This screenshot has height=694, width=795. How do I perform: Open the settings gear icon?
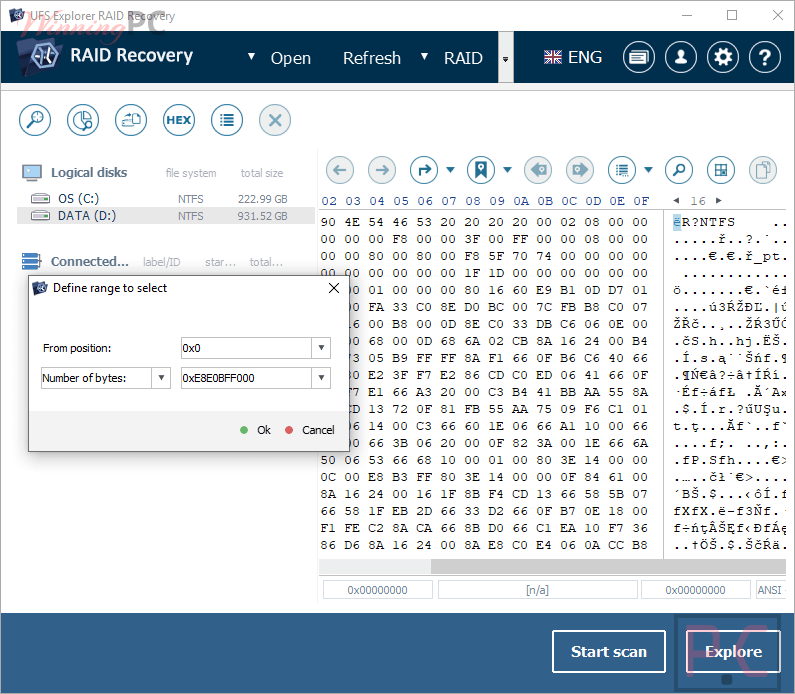click(723, 57)
